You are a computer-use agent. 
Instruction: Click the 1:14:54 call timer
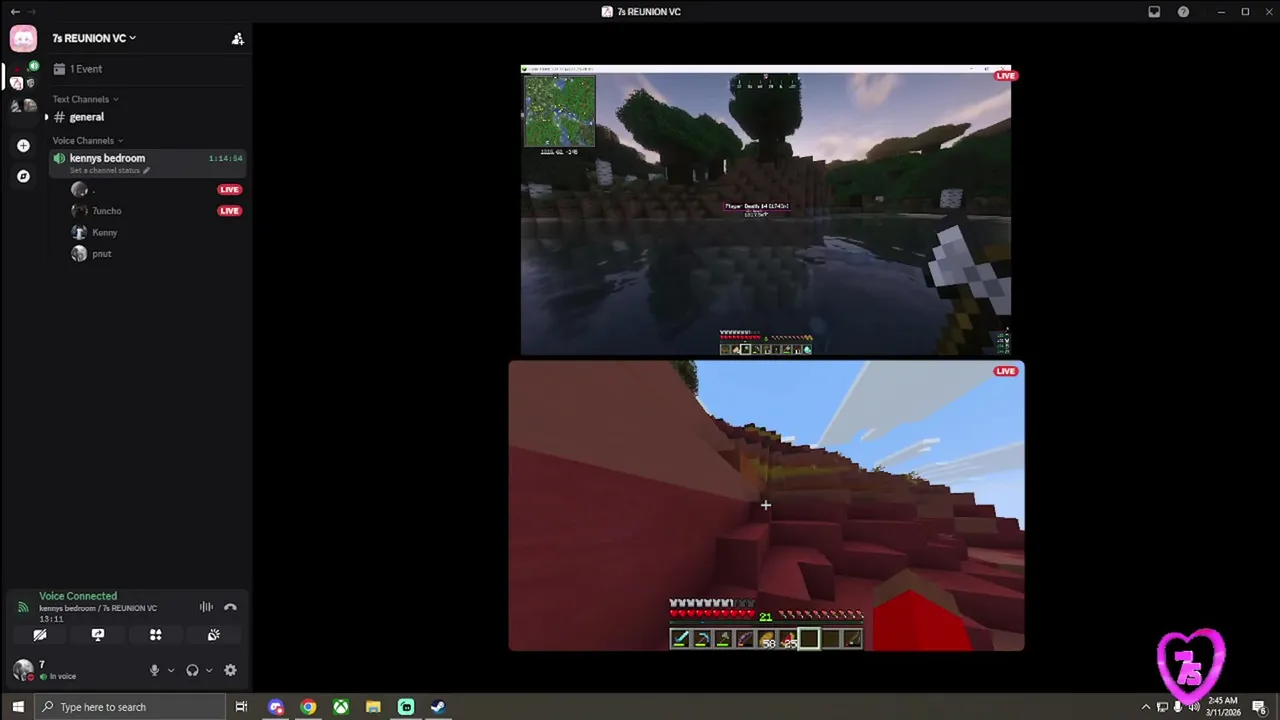pyautogui.click(x=225, y=158)
